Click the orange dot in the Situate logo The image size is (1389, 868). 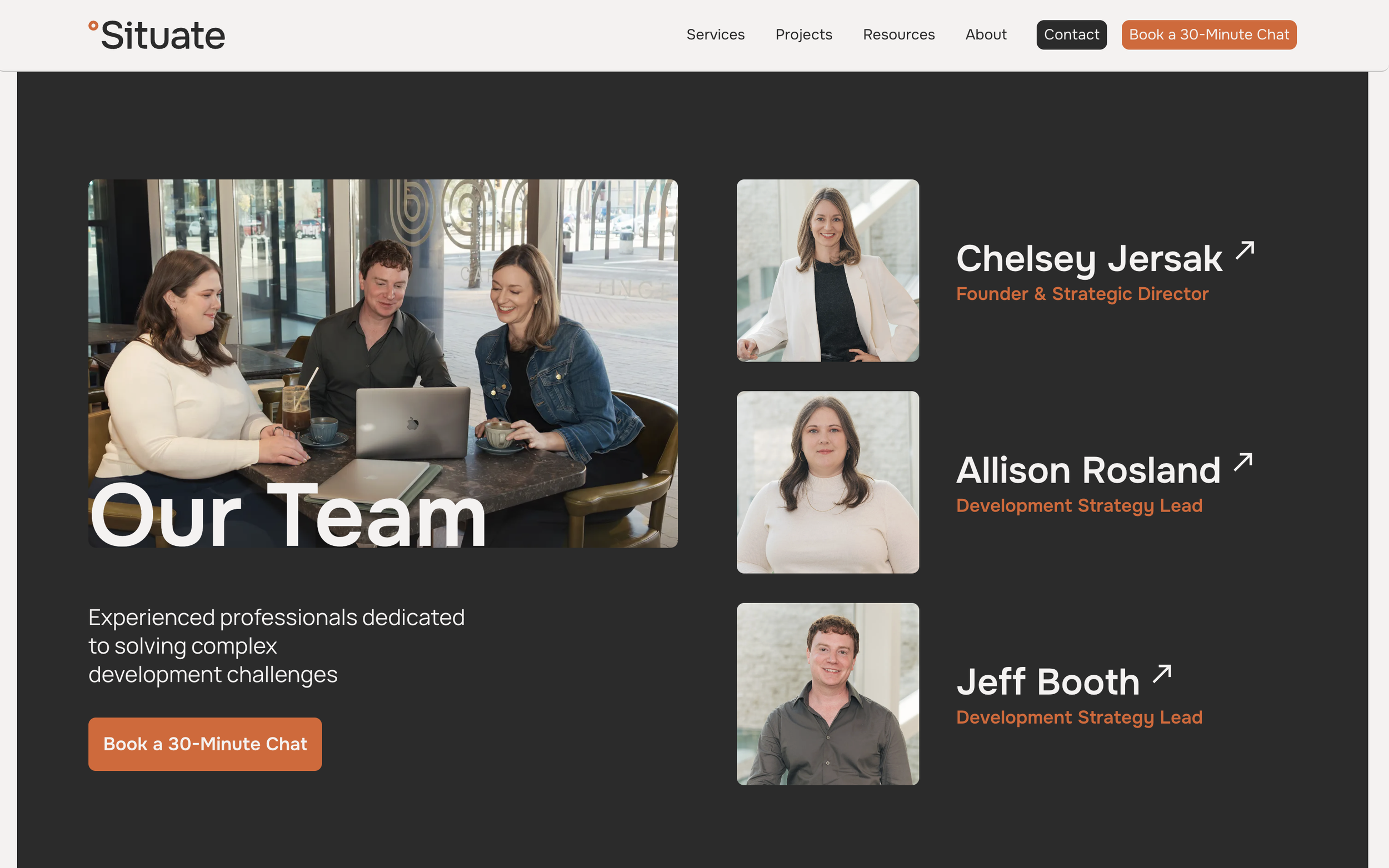click(93, 25)
